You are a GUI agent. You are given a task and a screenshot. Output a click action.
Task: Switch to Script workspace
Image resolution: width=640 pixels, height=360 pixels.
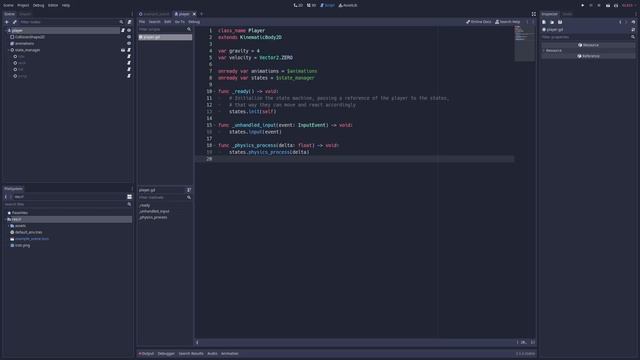pos(327,5)
